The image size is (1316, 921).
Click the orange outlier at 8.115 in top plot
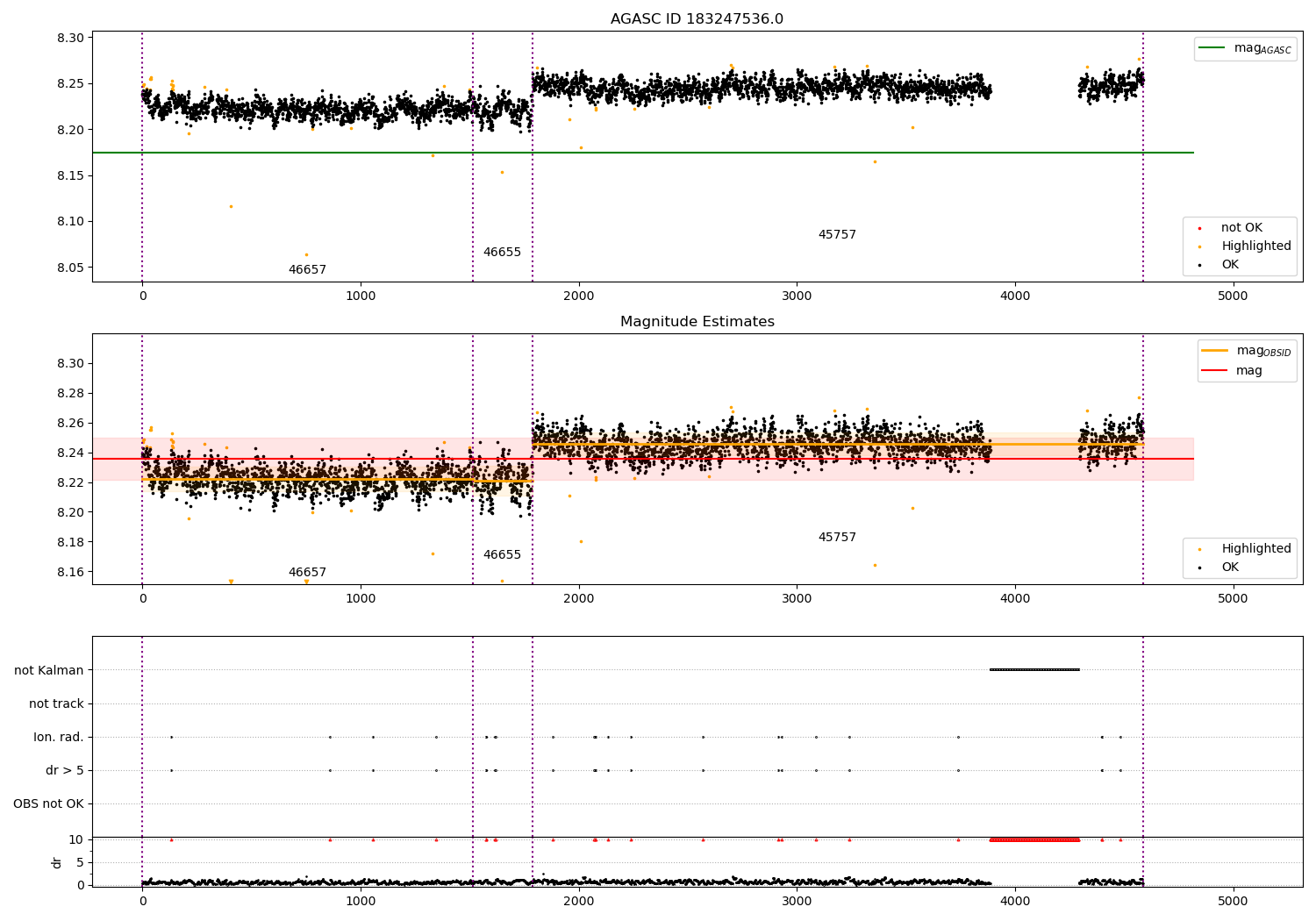(231, 207)
